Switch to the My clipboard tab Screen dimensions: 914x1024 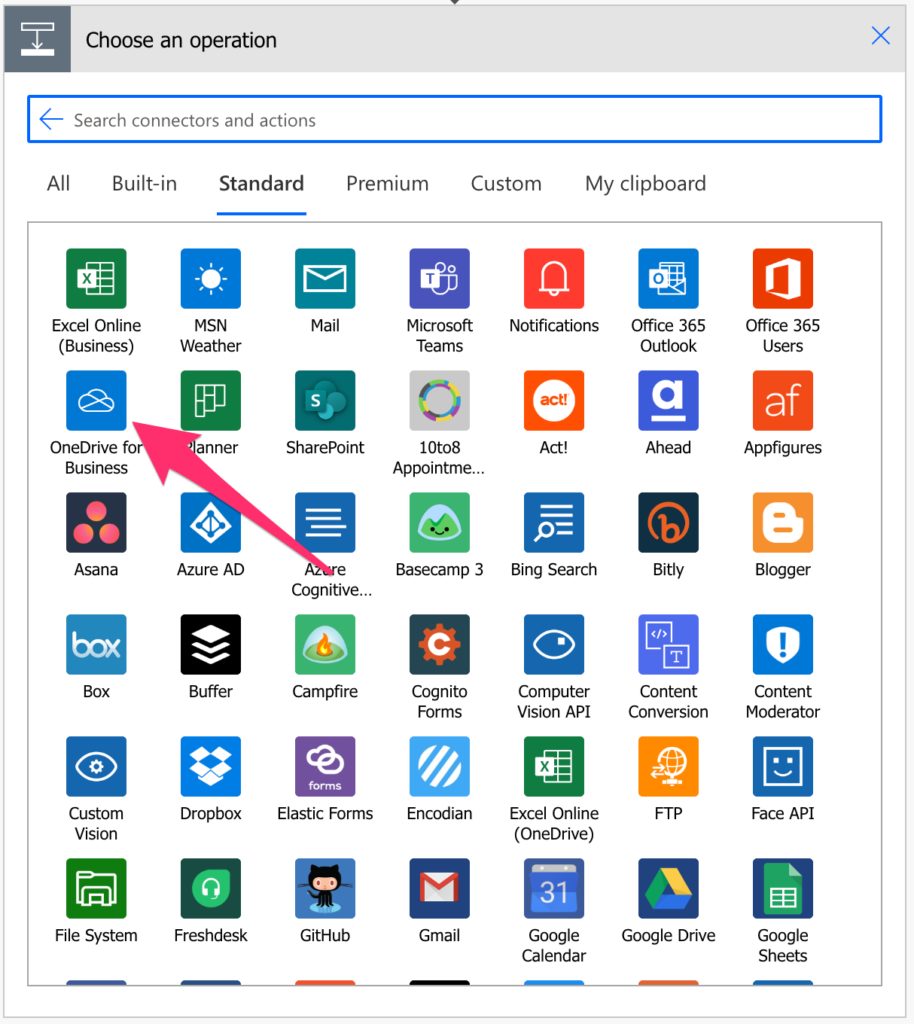point(644,184)
